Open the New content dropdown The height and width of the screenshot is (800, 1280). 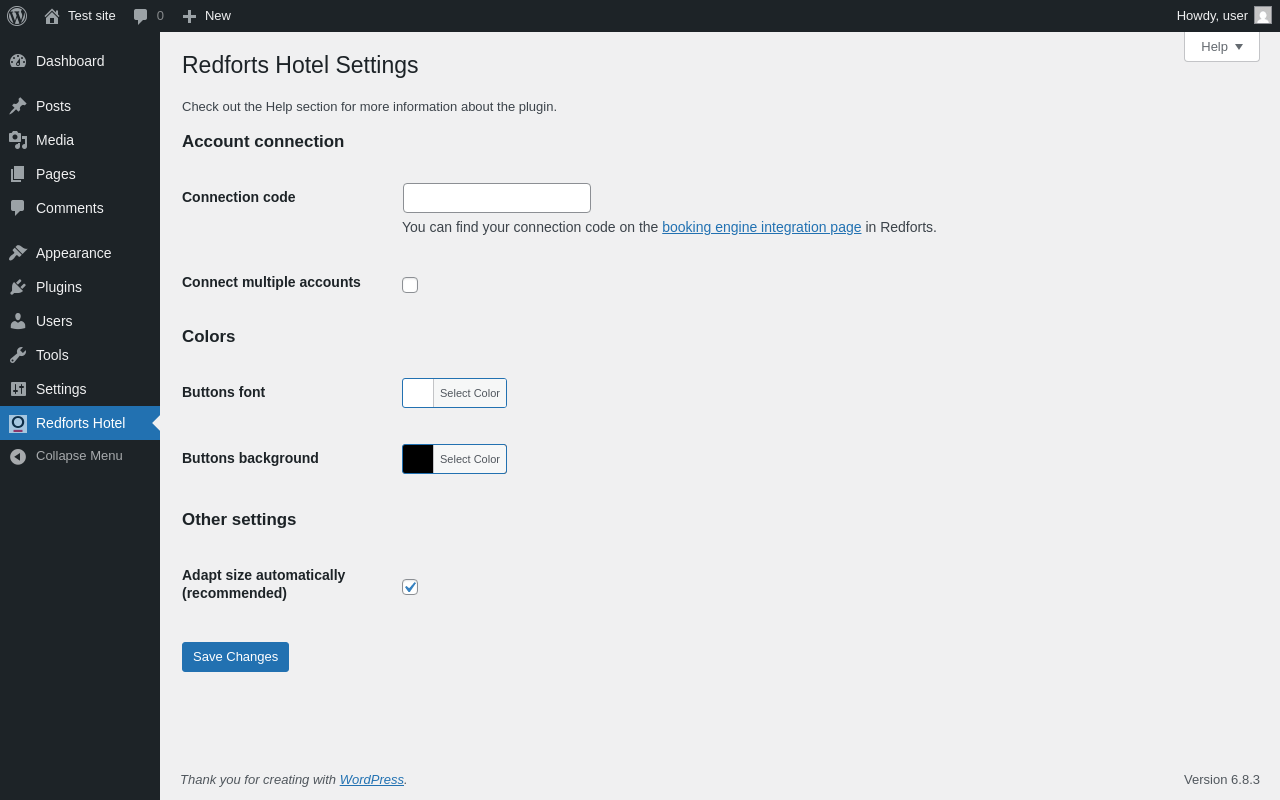click(x=207, y=16)
